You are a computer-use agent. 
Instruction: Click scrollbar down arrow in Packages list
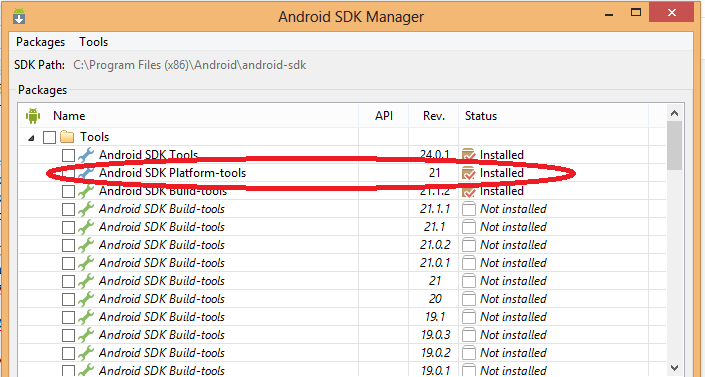(x=674, y=368)
